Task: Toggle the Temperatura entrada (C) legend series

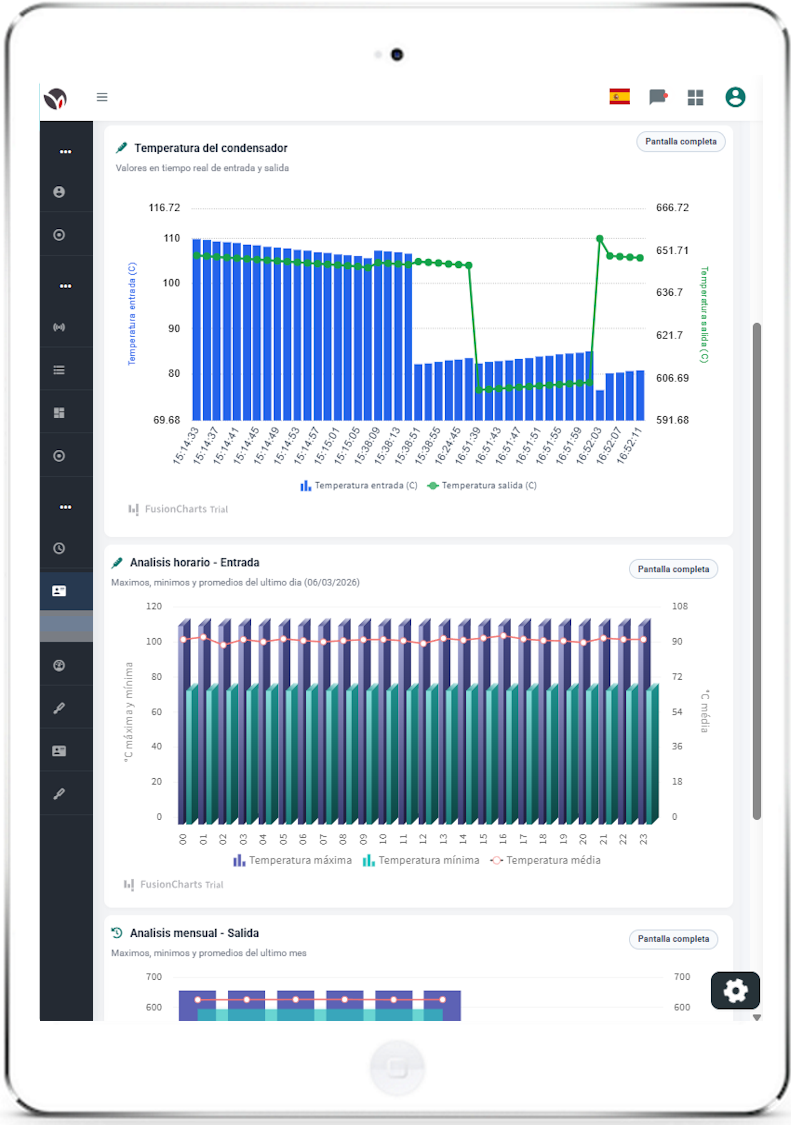Action: coord(359,486)
